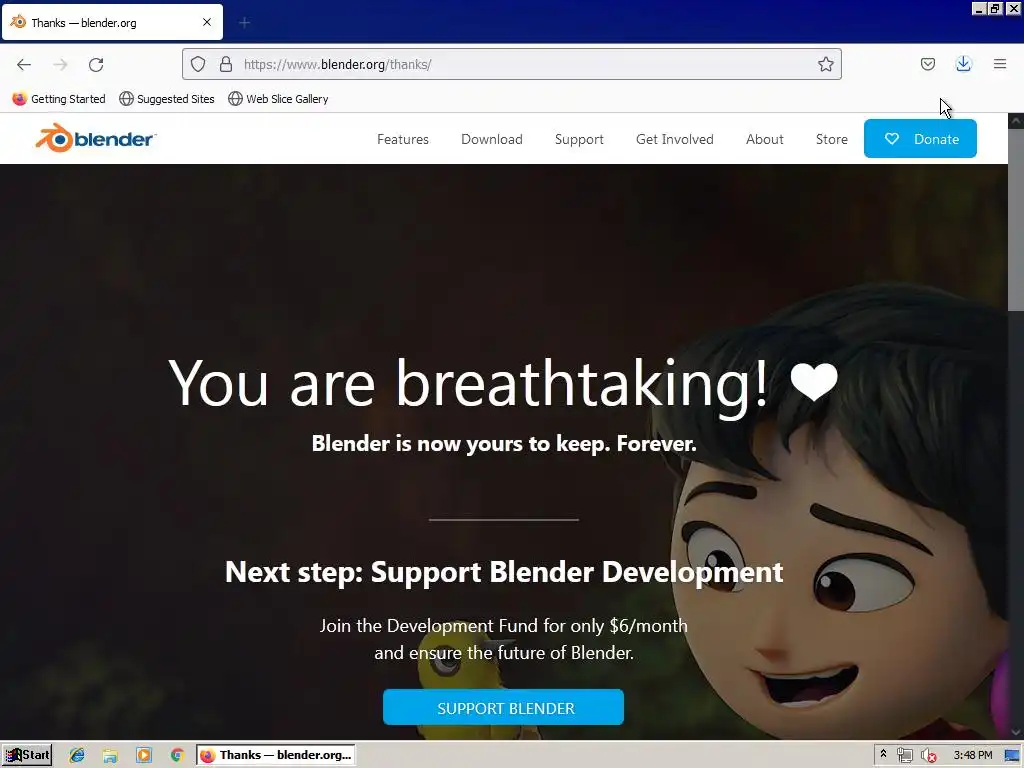Open the Support menu item
1024x768 pixels.
pos(579,139)
